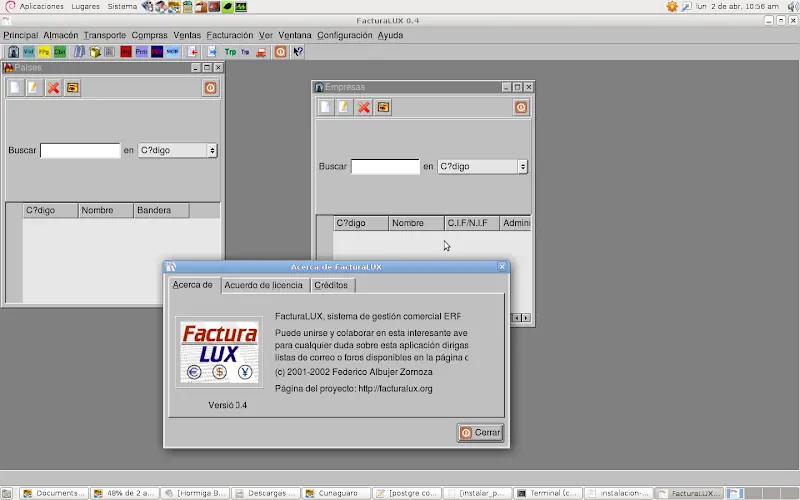
Task: Open the Principal menu
Action: point(20,35)
